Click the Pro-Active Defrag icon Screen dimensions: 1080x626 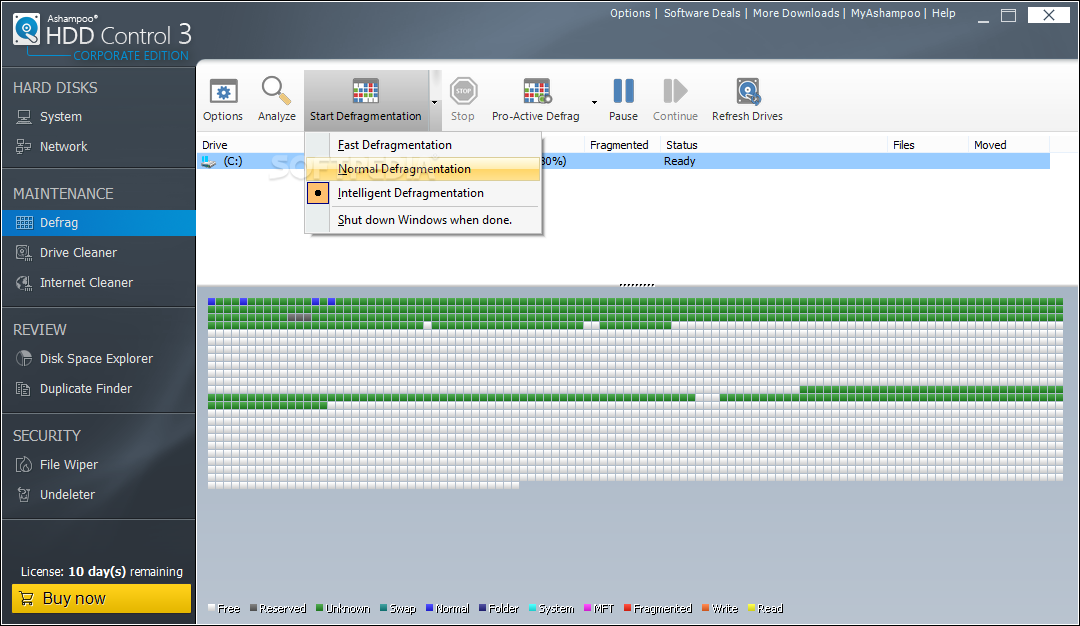click(537, 91)
